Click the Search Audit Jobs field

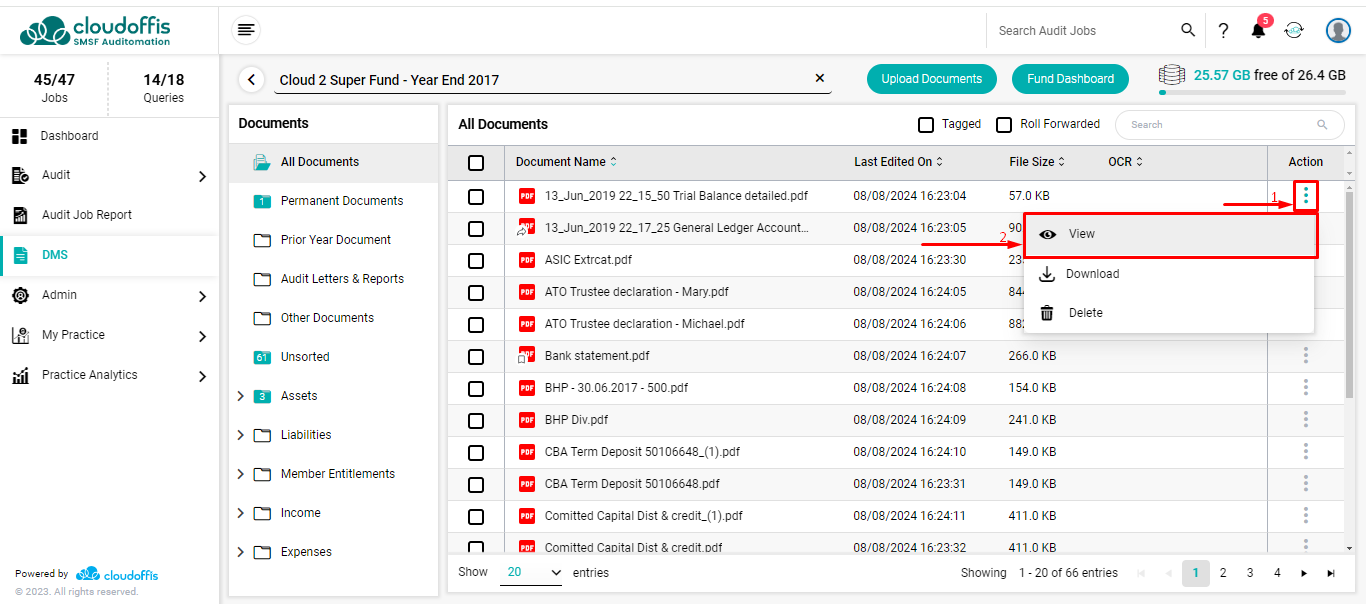coord(1085,31)
